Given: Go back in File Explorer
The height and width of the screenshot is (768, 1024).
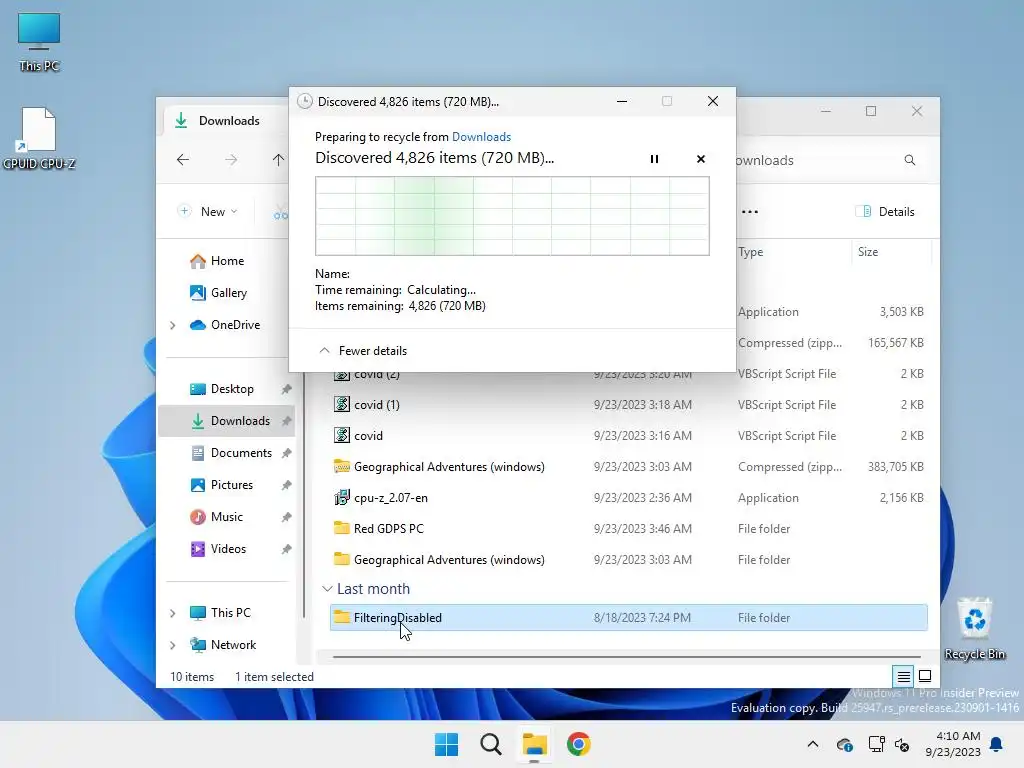Looking at the screenshot, I should point(183,160).
